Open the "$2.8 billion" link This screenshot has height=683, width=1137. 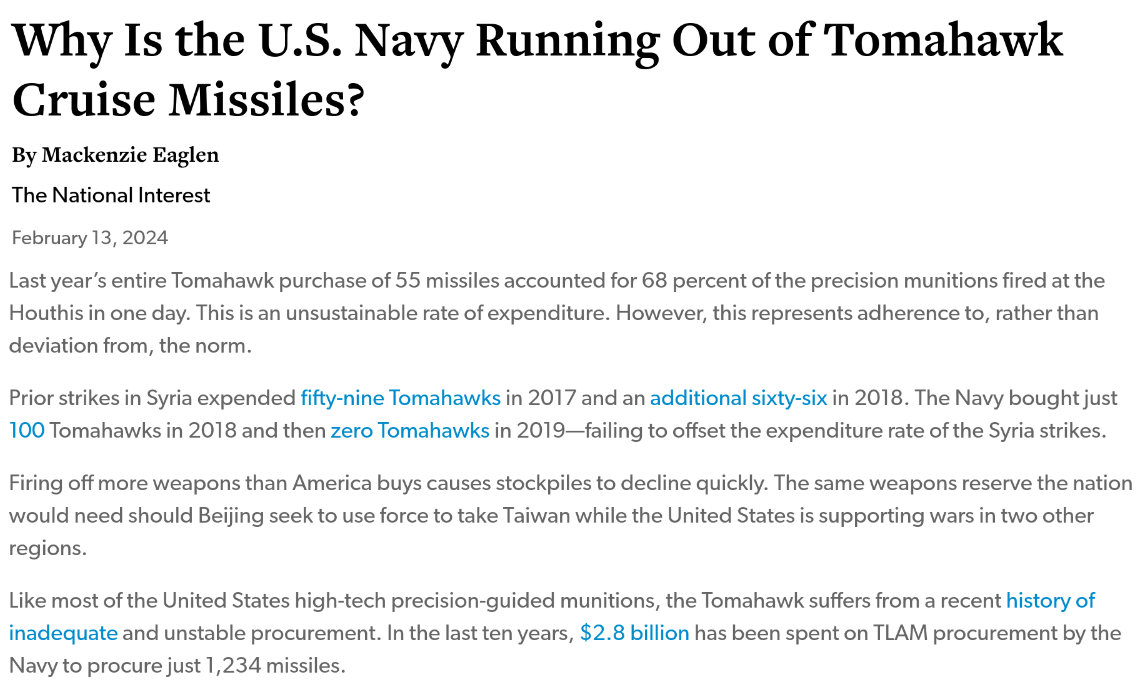click(634, 633)
